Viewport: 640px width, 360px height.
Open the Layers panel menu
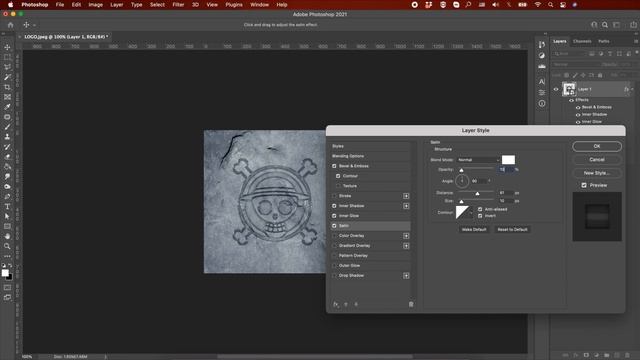[x=636, y=41]
